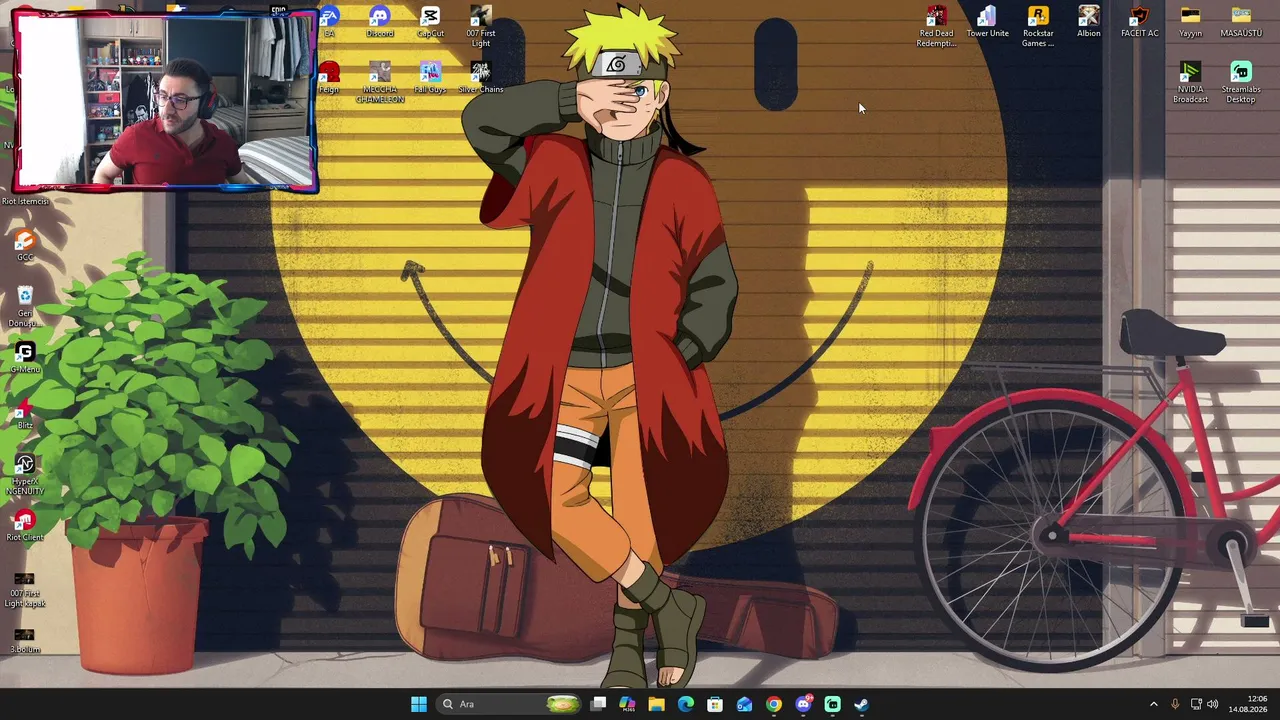
Task: Switch to Discord on the taskbar
Action: 803,704
